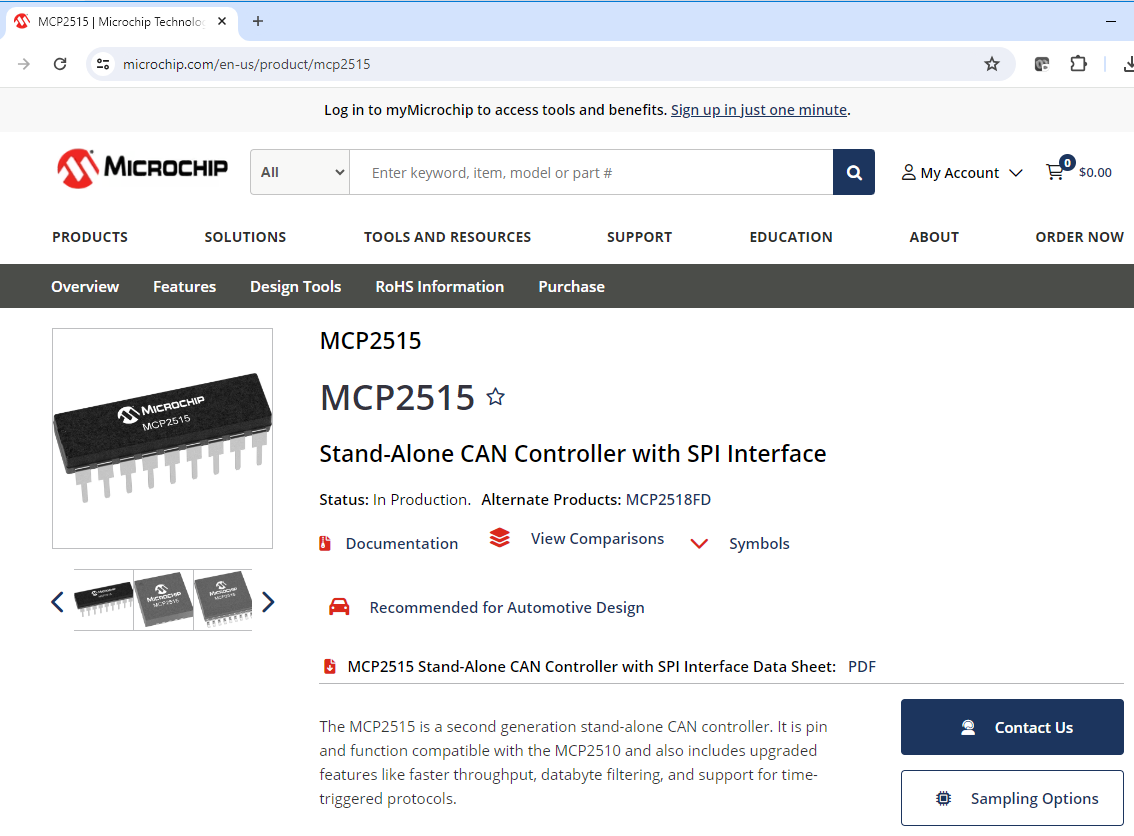
Task: Open the All search category dropdown
Action: coord(299,171)
